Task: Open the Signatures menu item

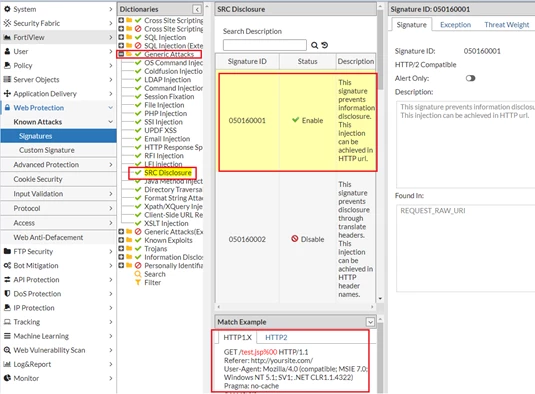Action: coord(58,136)
